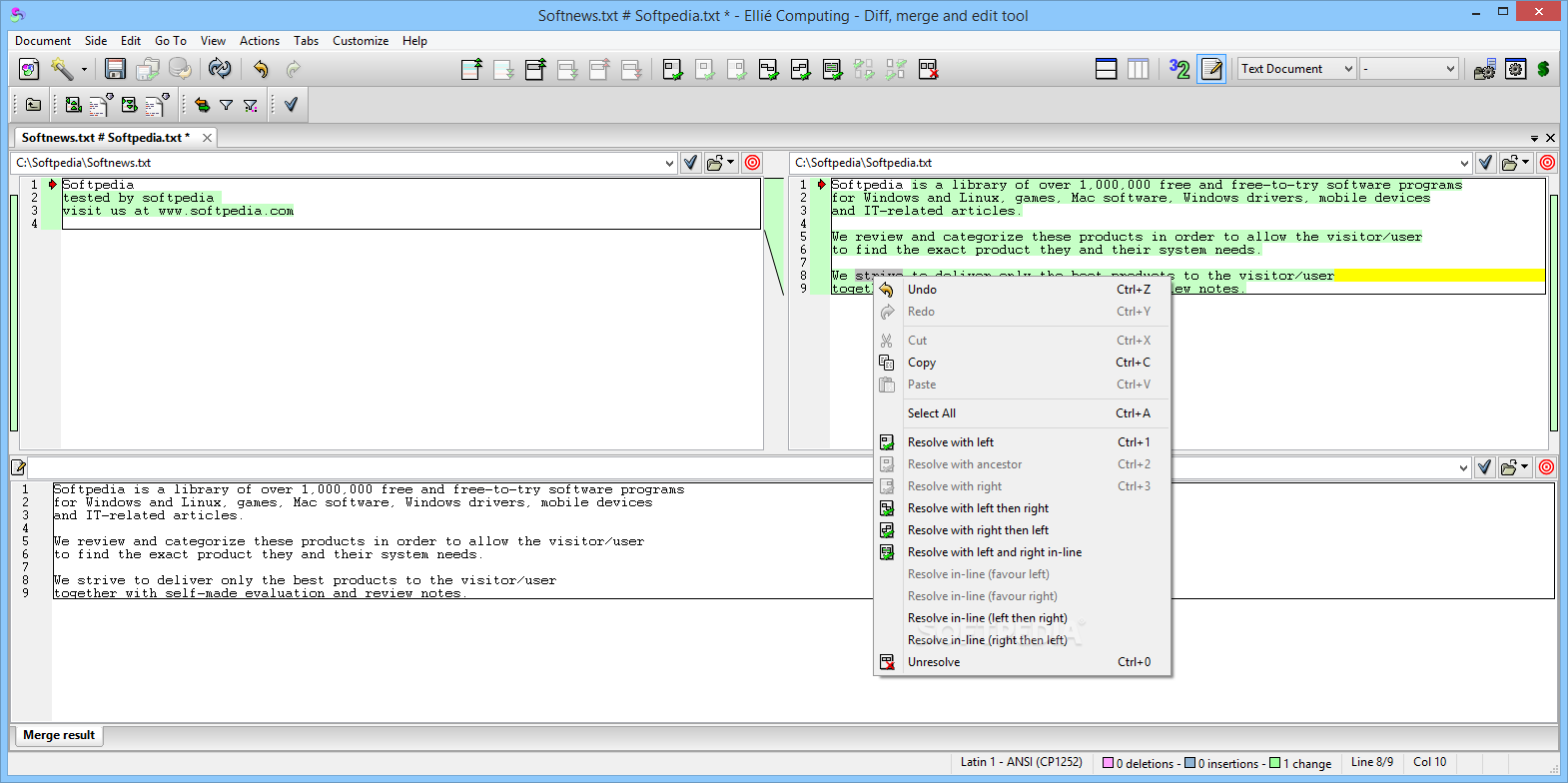Click the merge pane edit pencil icon
Viewport: 1568px width, 783px height.
point(18,467)
